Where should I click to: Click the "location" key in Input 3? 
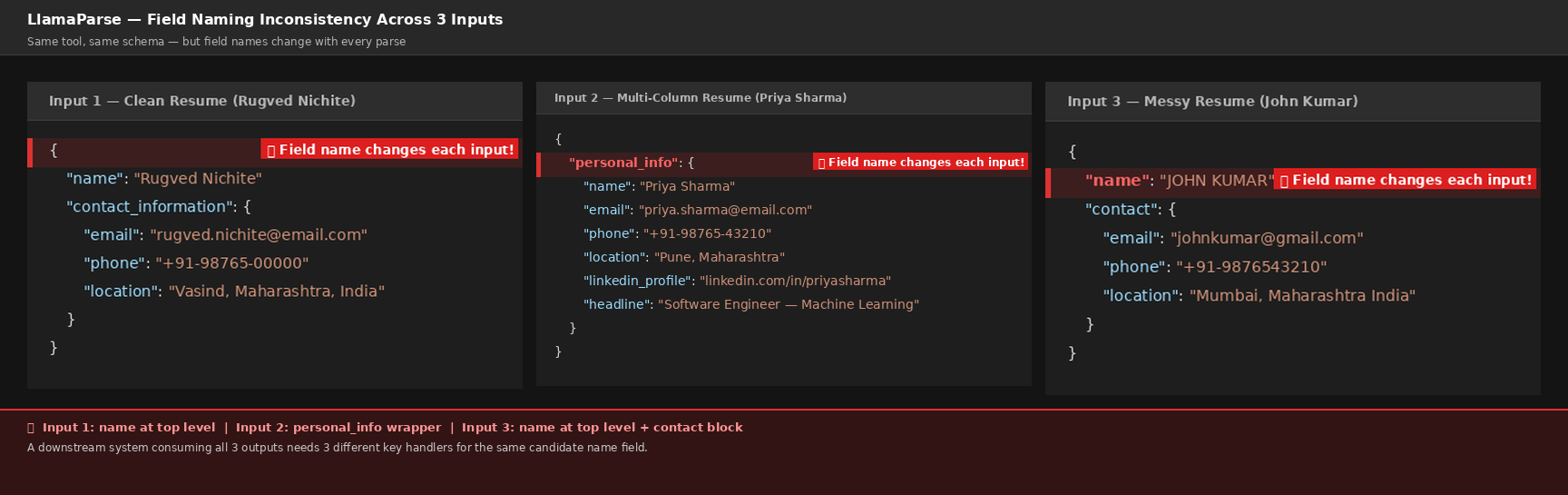[1142, 296]
